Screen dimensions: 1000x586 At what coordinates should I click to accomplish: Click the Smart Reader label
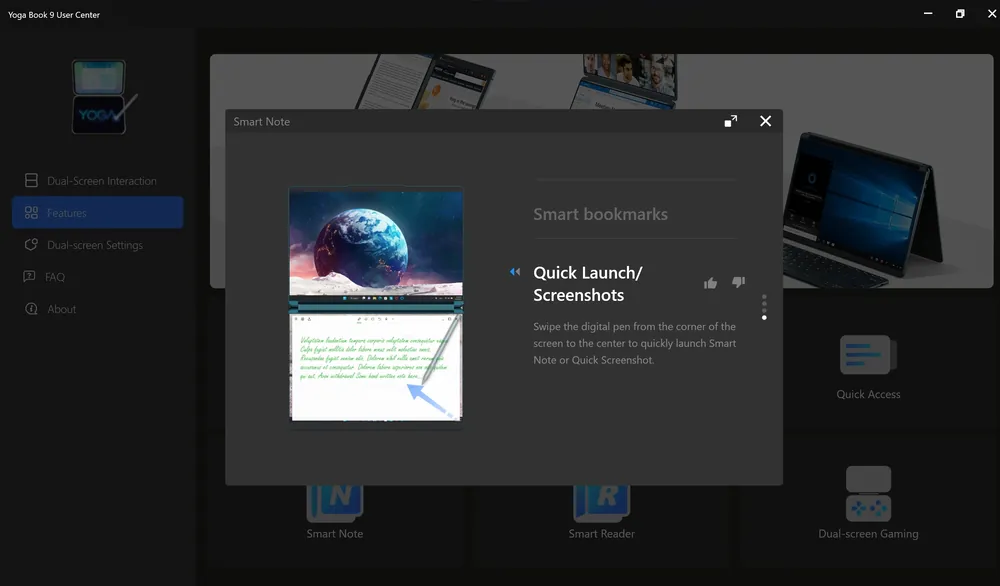601,534
